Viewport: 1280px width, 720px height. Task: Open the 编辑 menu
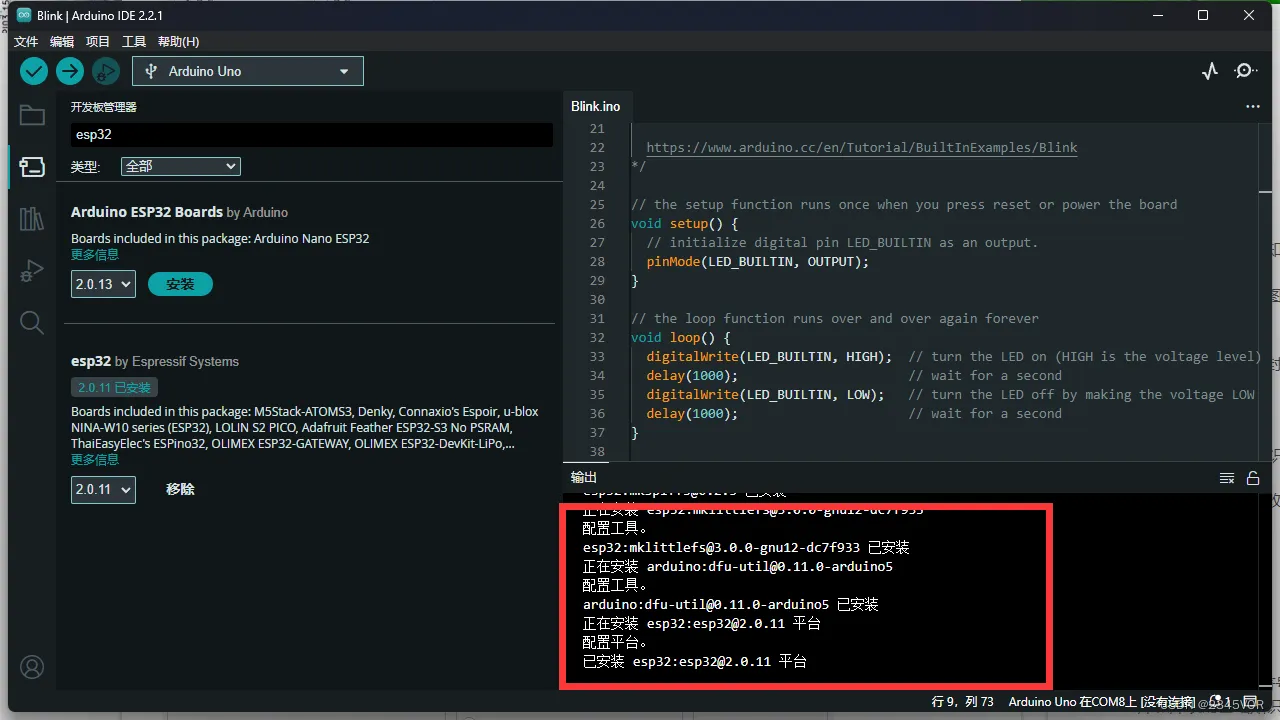62,42
